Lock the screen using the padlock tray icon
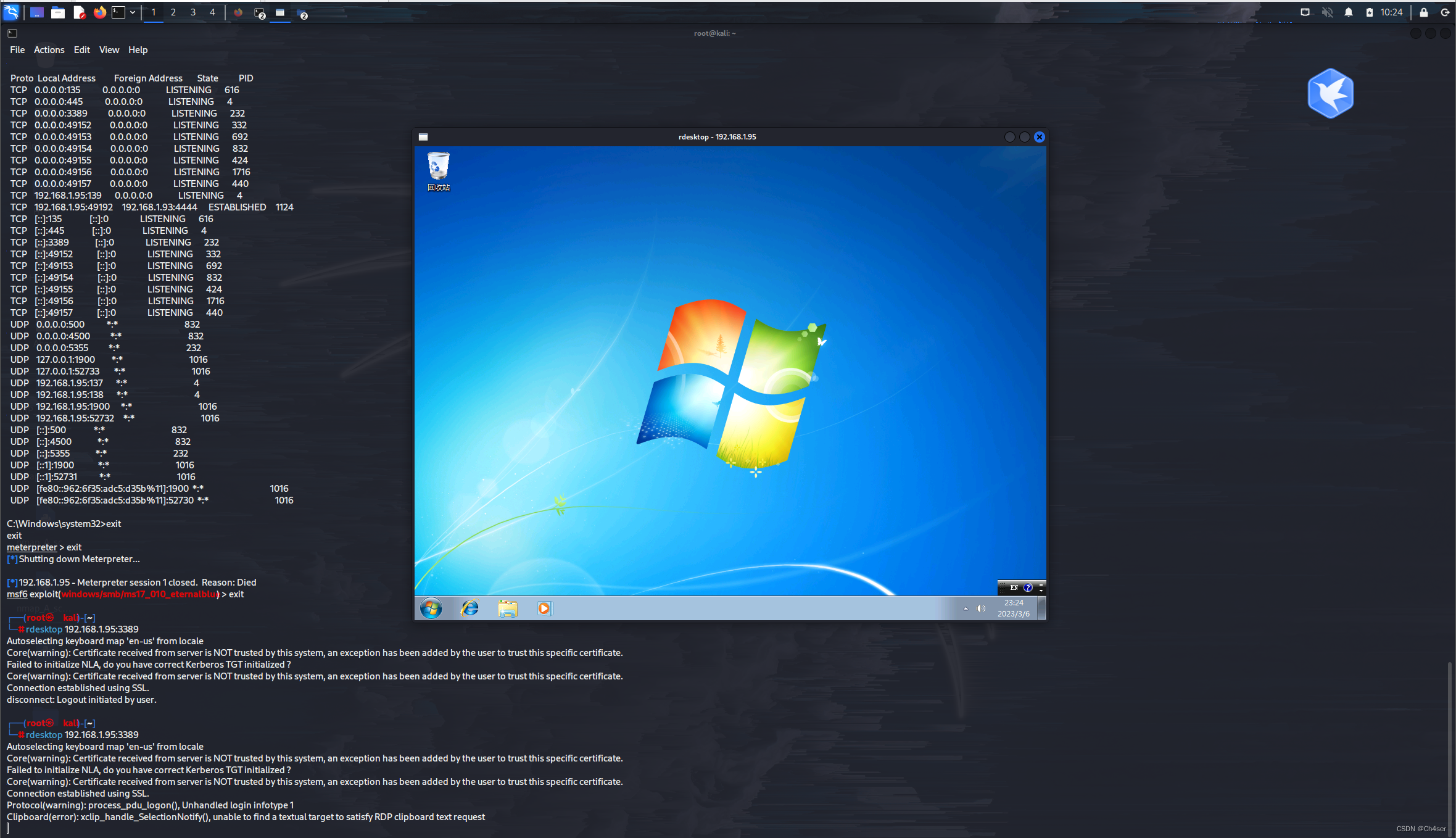The height and width of the screenshot is (838, 1456). pos(1423,12)
